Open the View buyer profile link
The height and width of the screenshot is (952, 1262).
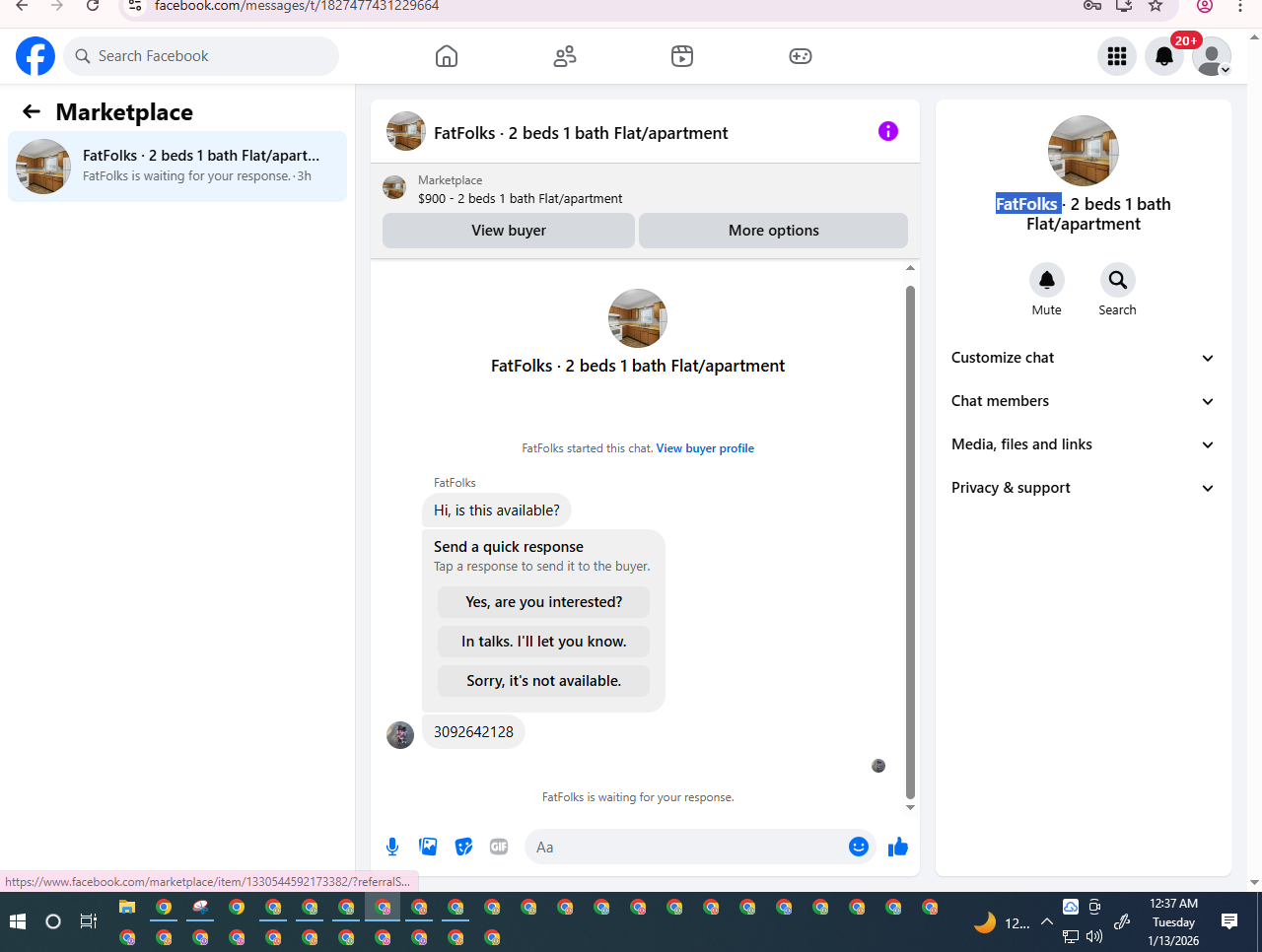point(705,448)
